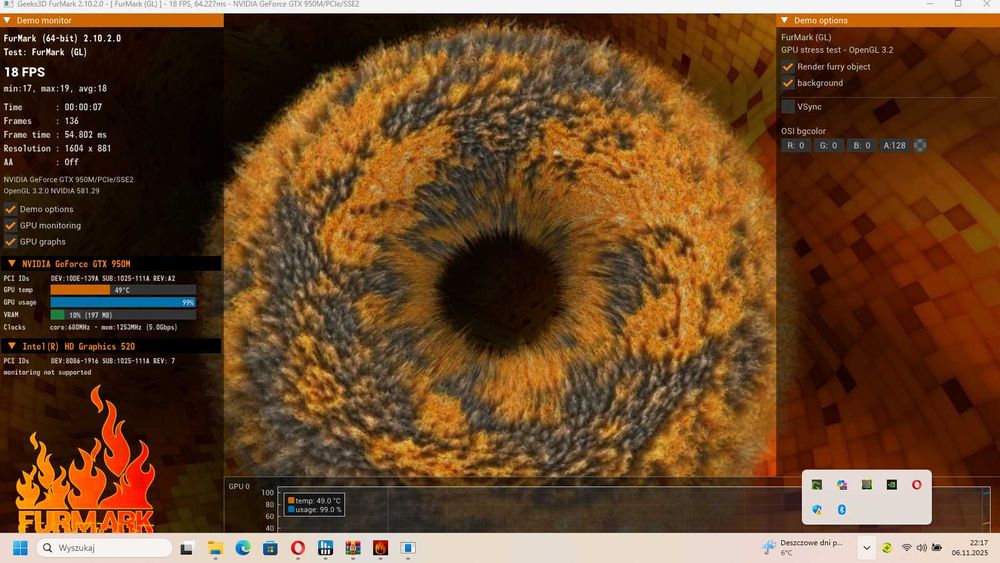Click the VRAM 10% (197 MB) bar
The height and width of the screenshot is (563, 1000).
[x=123, y=314]
